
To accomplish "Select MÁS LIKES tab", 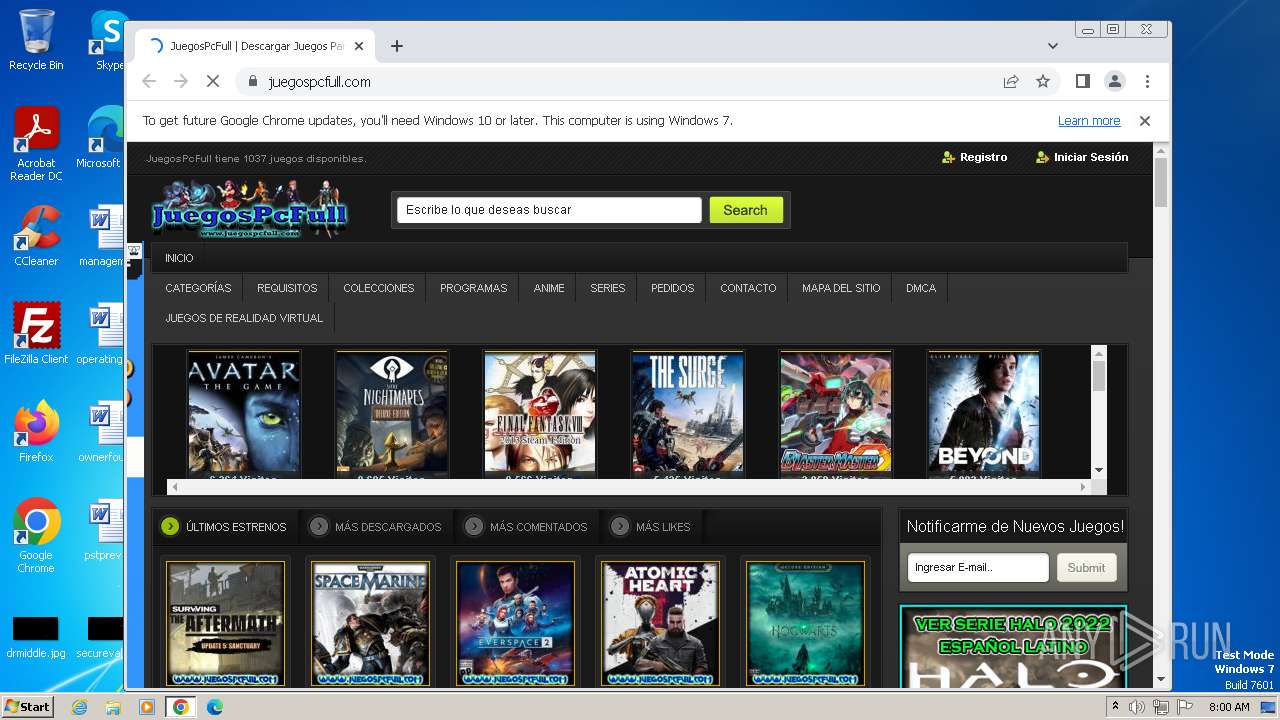I will point(651,526).
